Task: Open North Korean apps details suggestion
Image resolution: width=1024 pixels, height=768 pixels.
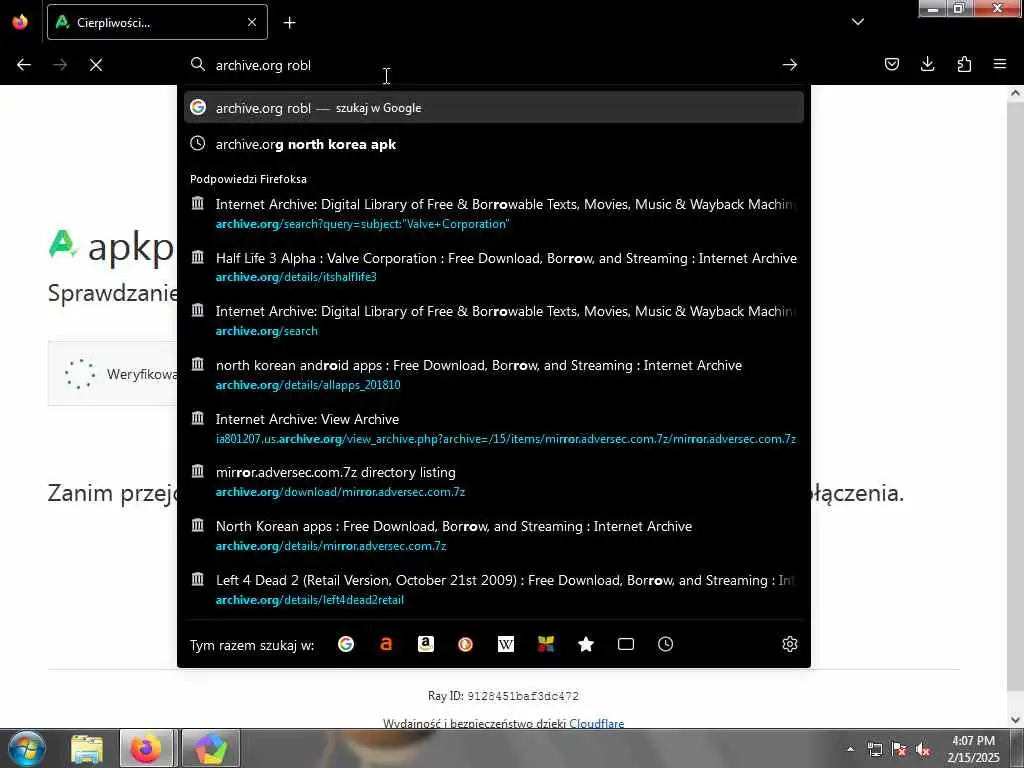Action: click(x=494, y=536)
